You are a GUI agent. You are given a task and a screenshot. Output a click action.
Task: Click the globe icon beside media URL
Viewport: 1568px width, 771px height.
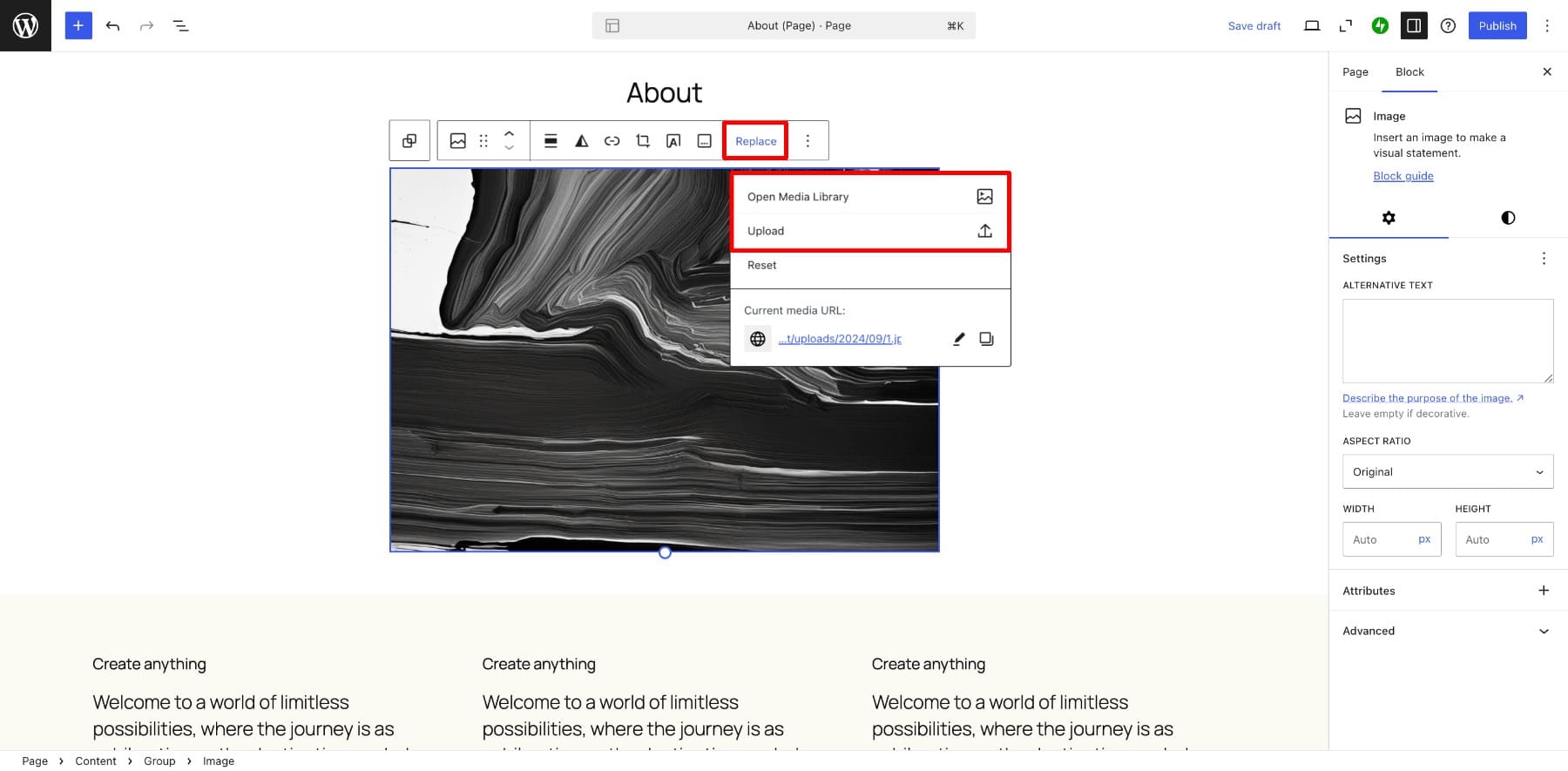[x=758, y=339]
